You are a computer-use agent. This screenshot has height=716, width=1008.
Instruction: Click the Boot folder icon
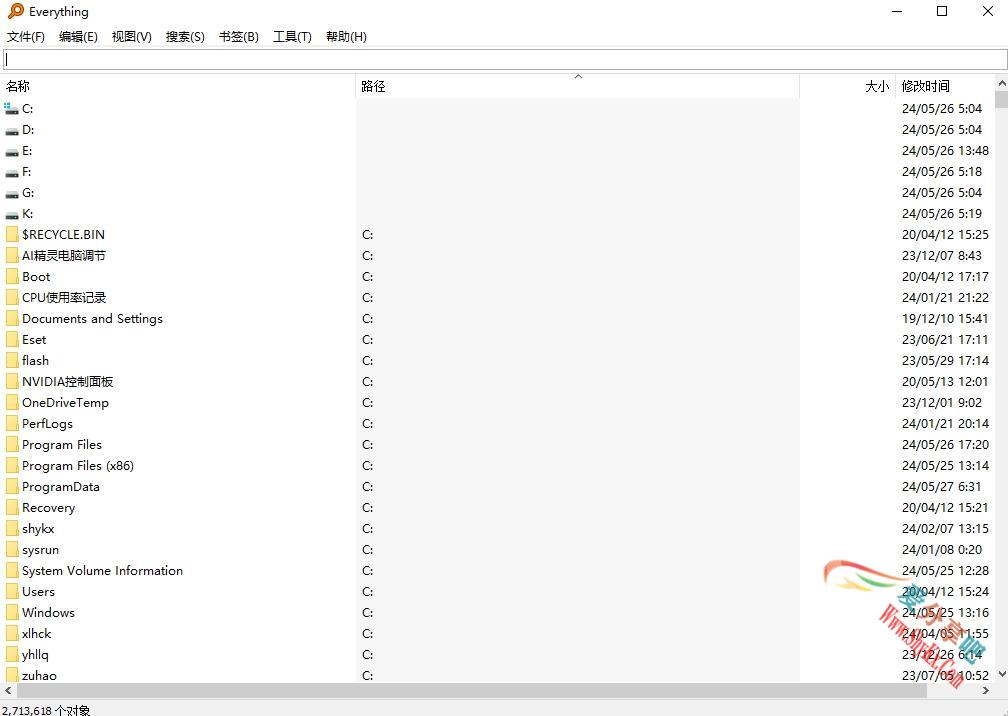tap(12, 277)
